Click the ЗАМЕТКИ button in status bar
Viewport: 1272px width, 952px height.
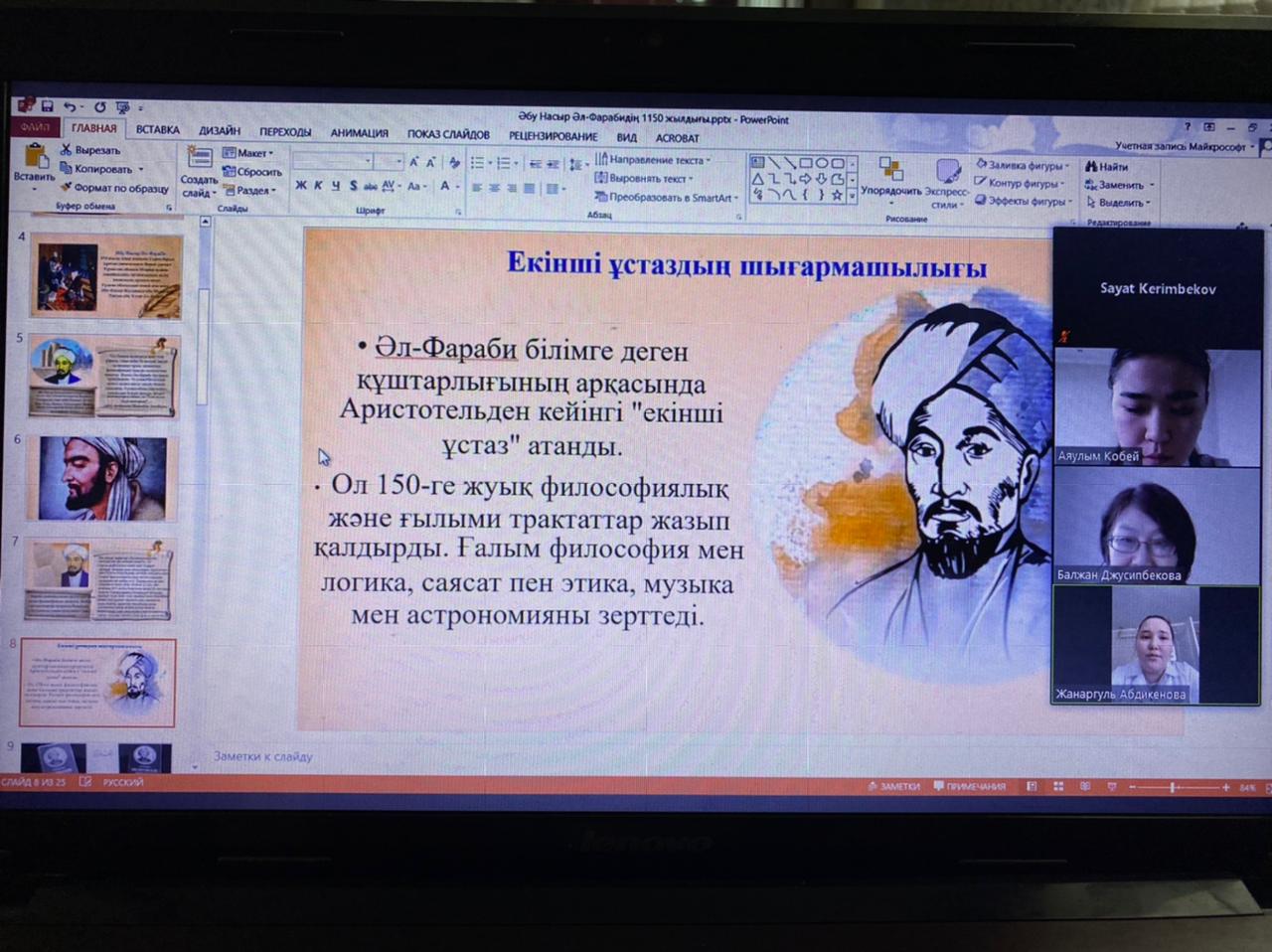(893, 787)
